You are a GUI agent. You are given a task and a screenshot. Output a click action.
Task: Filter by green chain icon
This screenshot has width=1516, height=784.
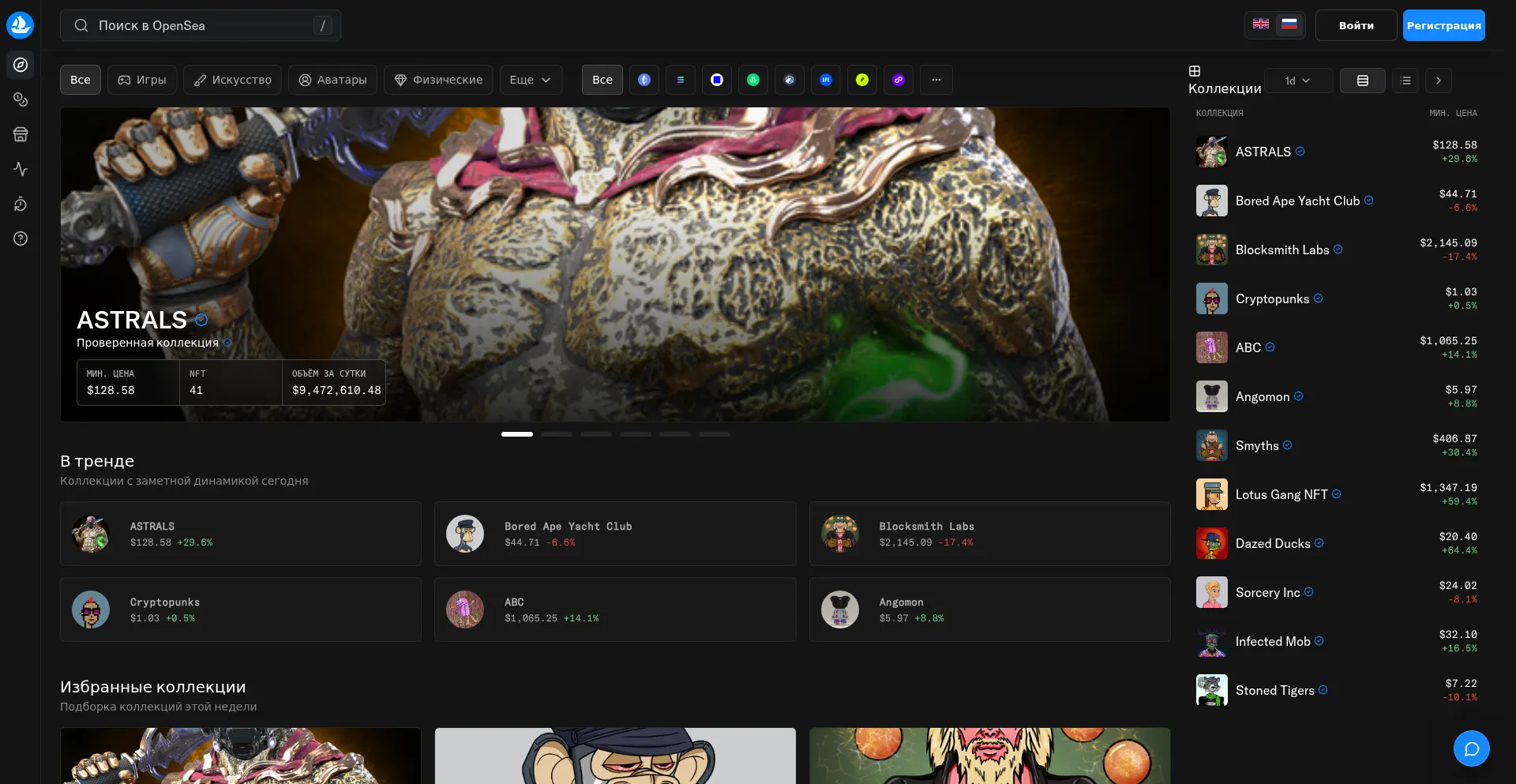(x=753, y=80)
